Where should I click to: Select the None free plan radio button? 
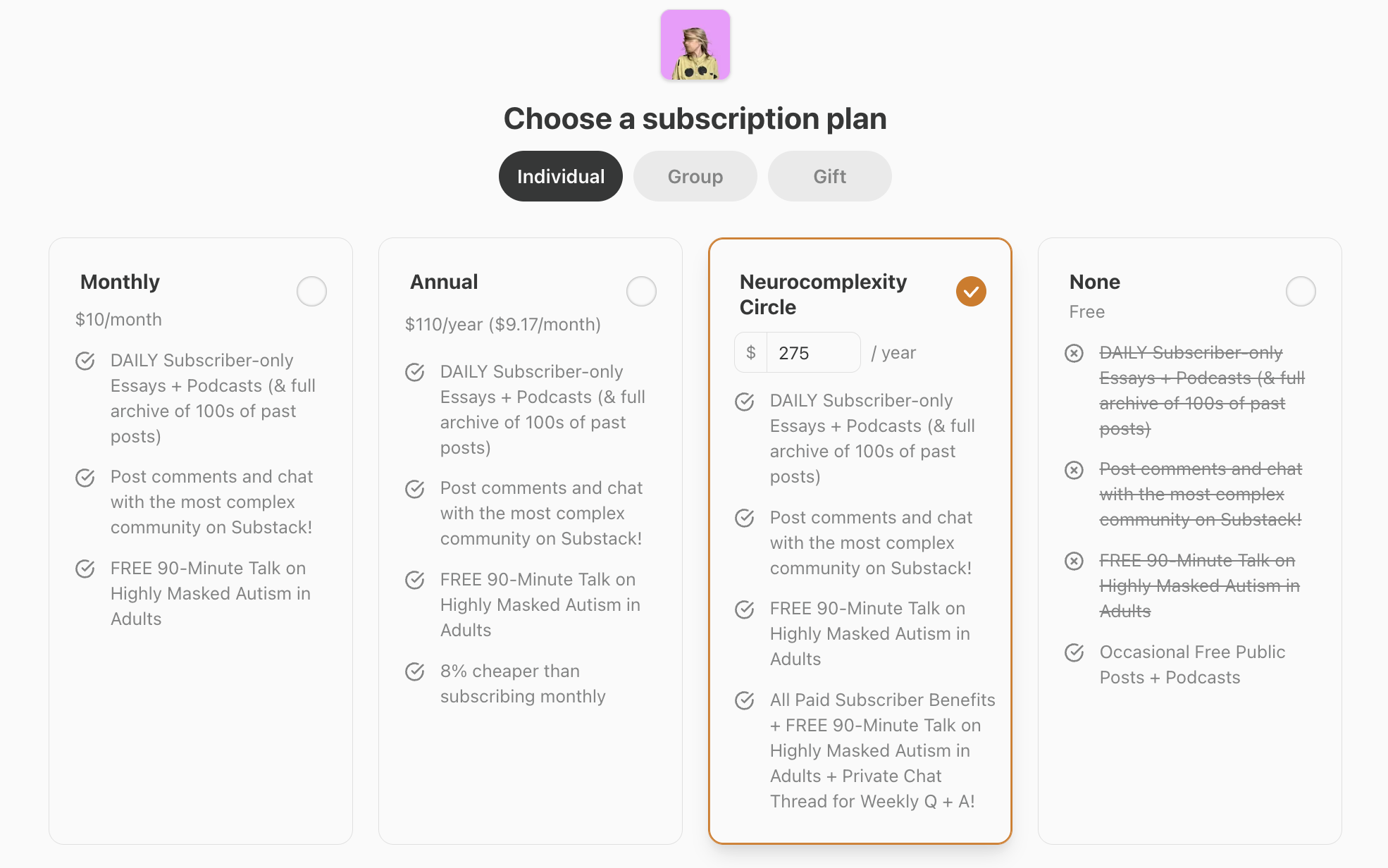pos(1301,291)
